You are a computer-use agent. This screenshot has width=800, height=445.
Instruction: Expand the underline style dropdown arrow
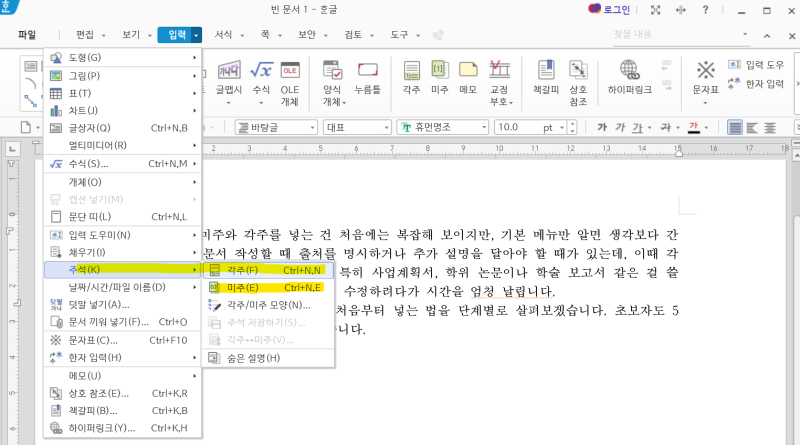[x=649, y=128]
